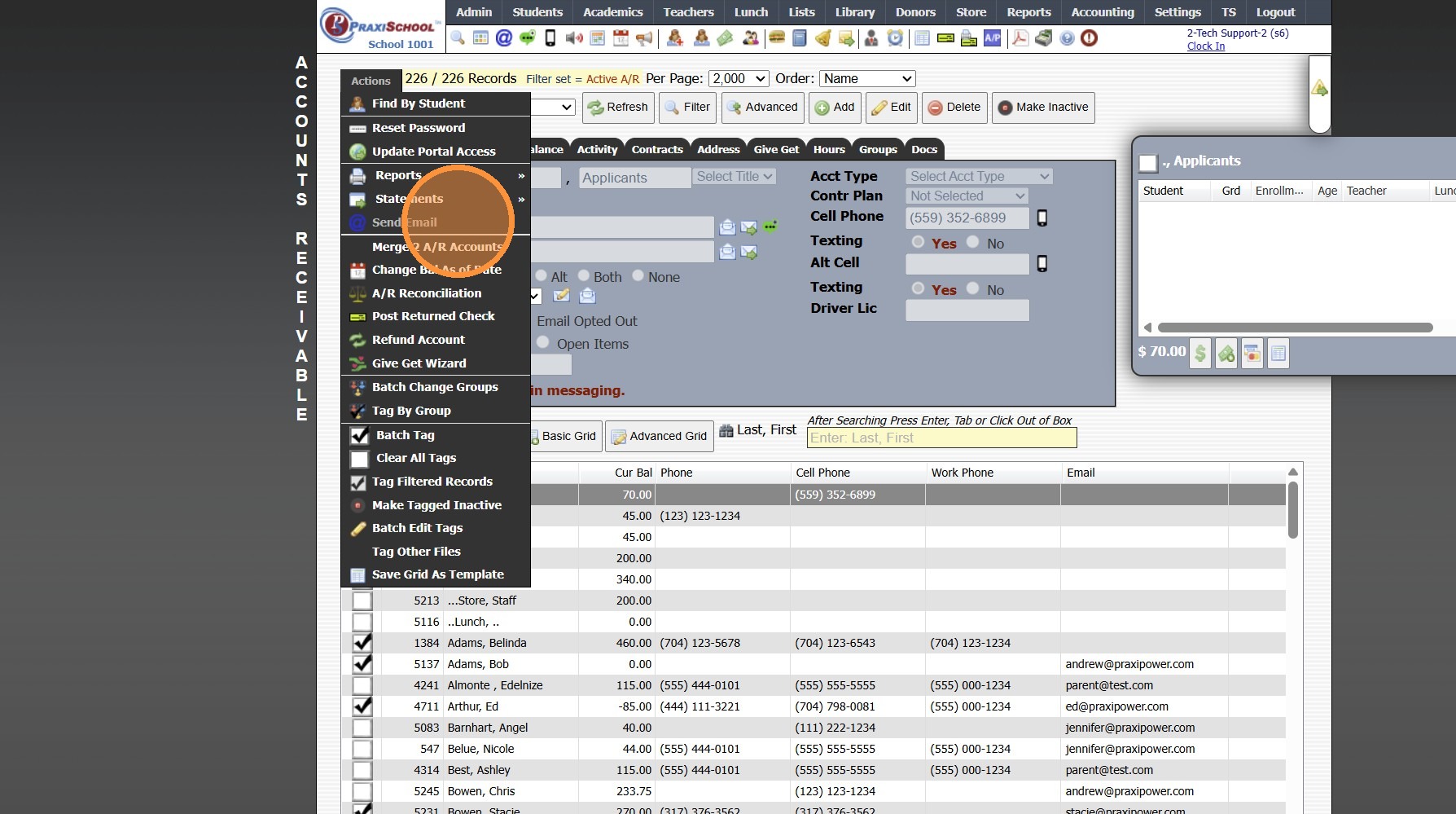The width and height of the screenshot is (1456, 814).
Task: Click the magnifying glass search icon in toolbar
Action: (x=458, y=38)
